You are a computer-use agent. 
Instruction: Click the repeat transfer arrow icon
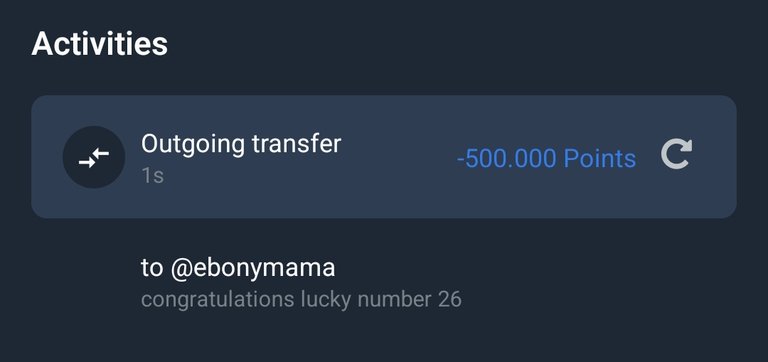tap(676, 154)
